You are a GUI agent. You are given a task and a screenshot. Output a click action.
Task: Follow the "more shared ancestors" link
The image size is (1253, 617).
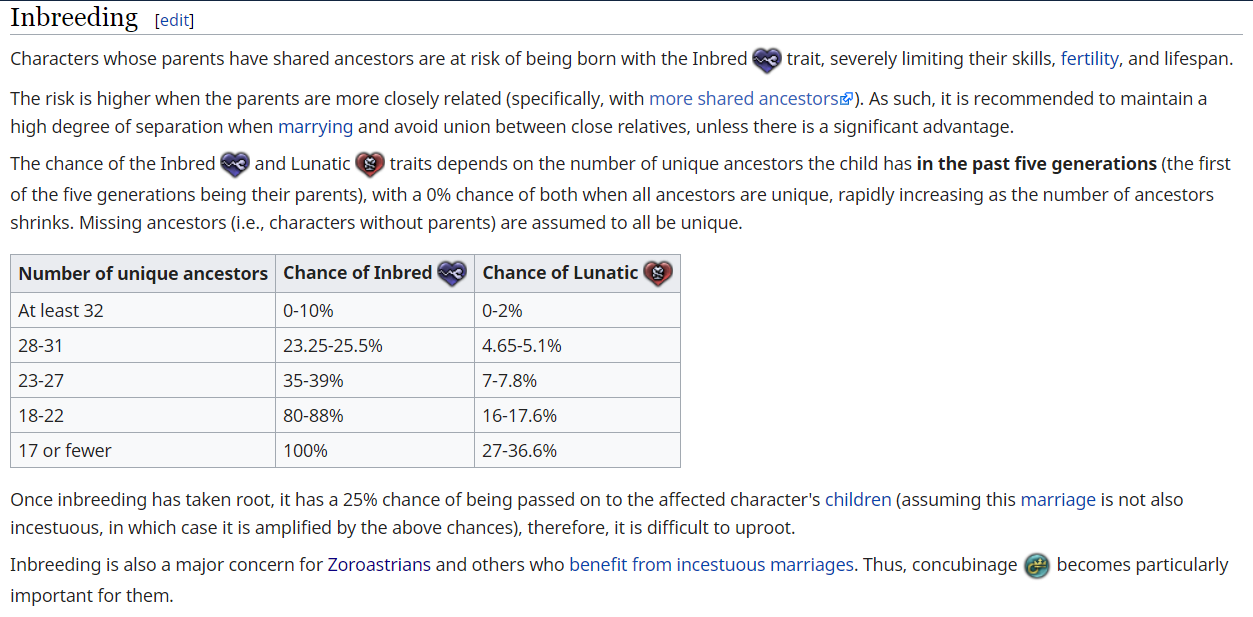pos(743,98)
